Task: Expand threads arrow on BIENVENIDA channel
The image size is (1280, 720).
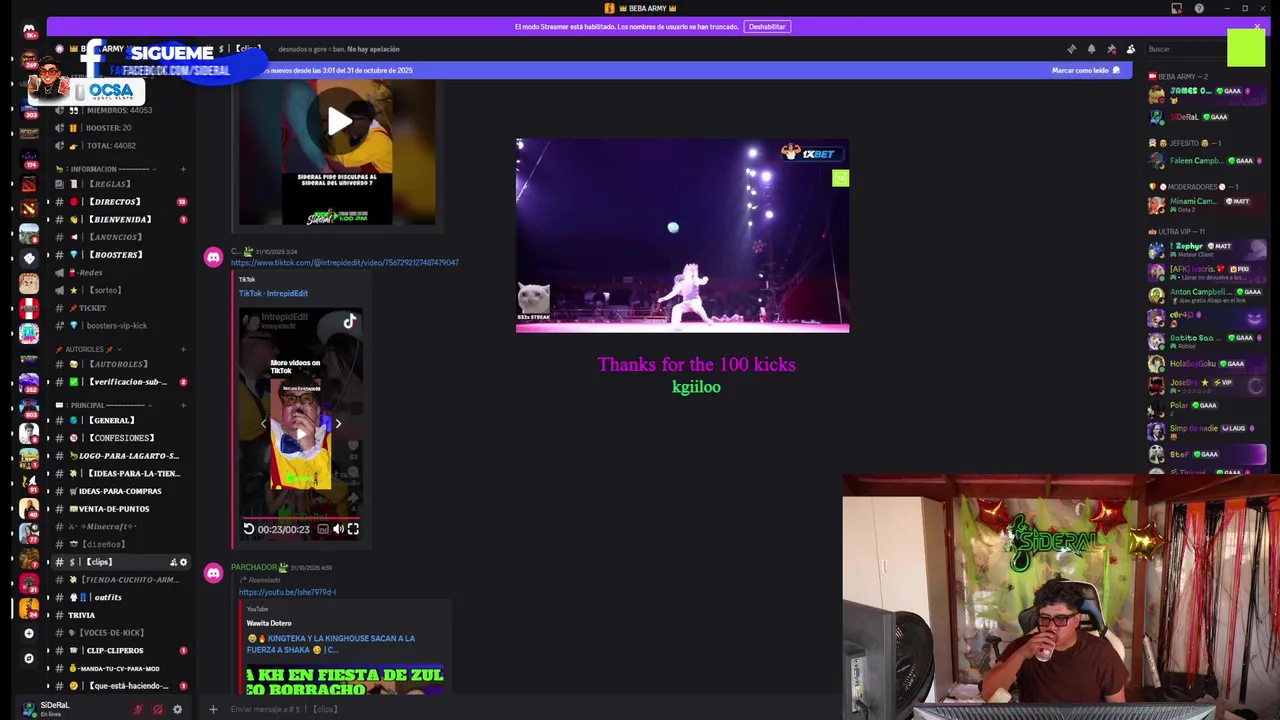Action: [48, 219]
